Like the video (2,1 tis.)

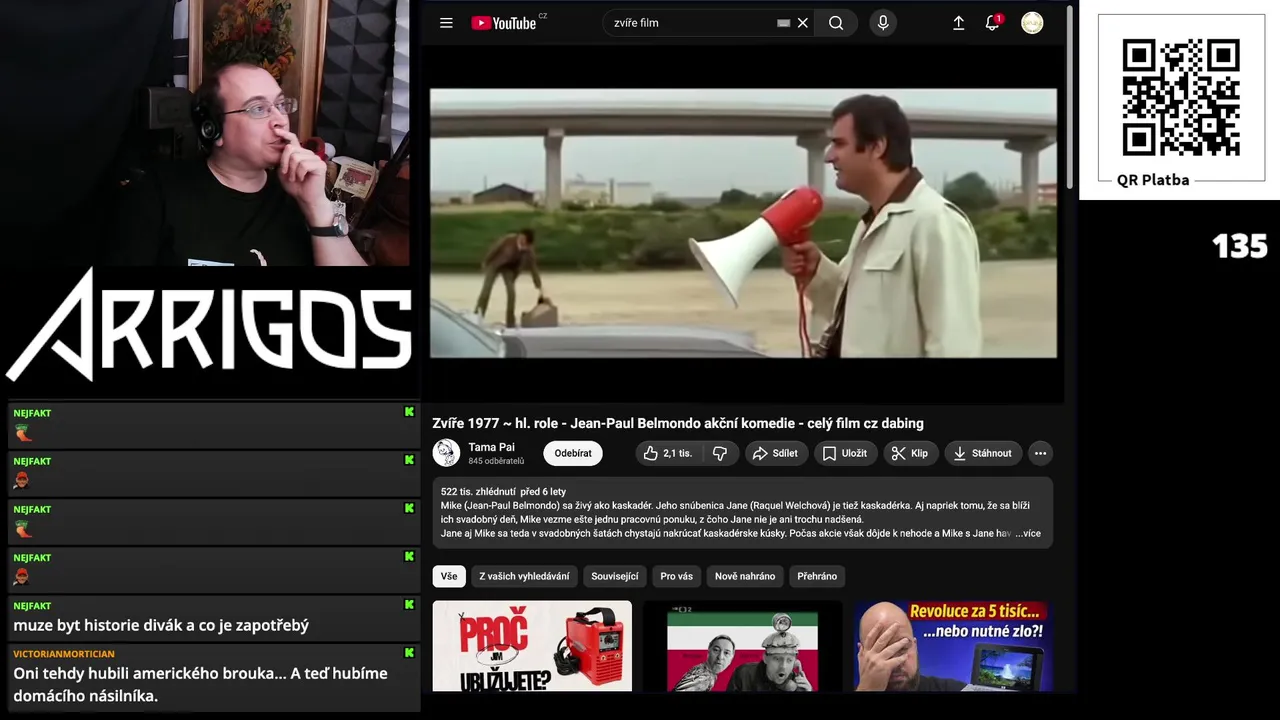tap(667, 453)
